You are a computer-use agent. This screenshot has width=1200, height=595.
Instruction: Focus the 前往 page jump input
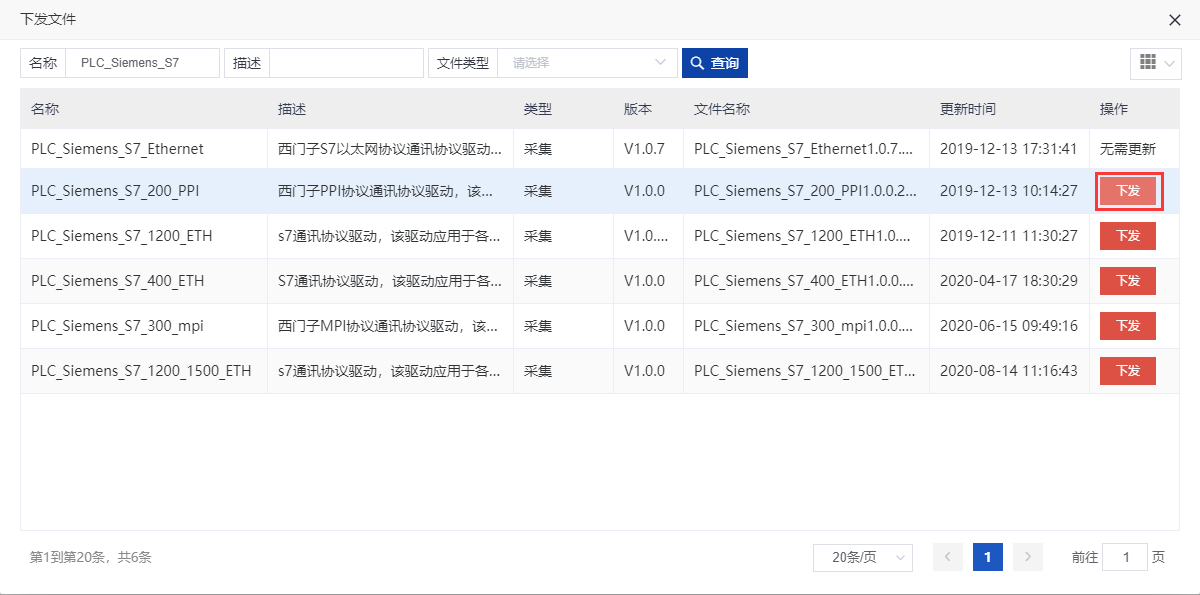point(1125,557)
